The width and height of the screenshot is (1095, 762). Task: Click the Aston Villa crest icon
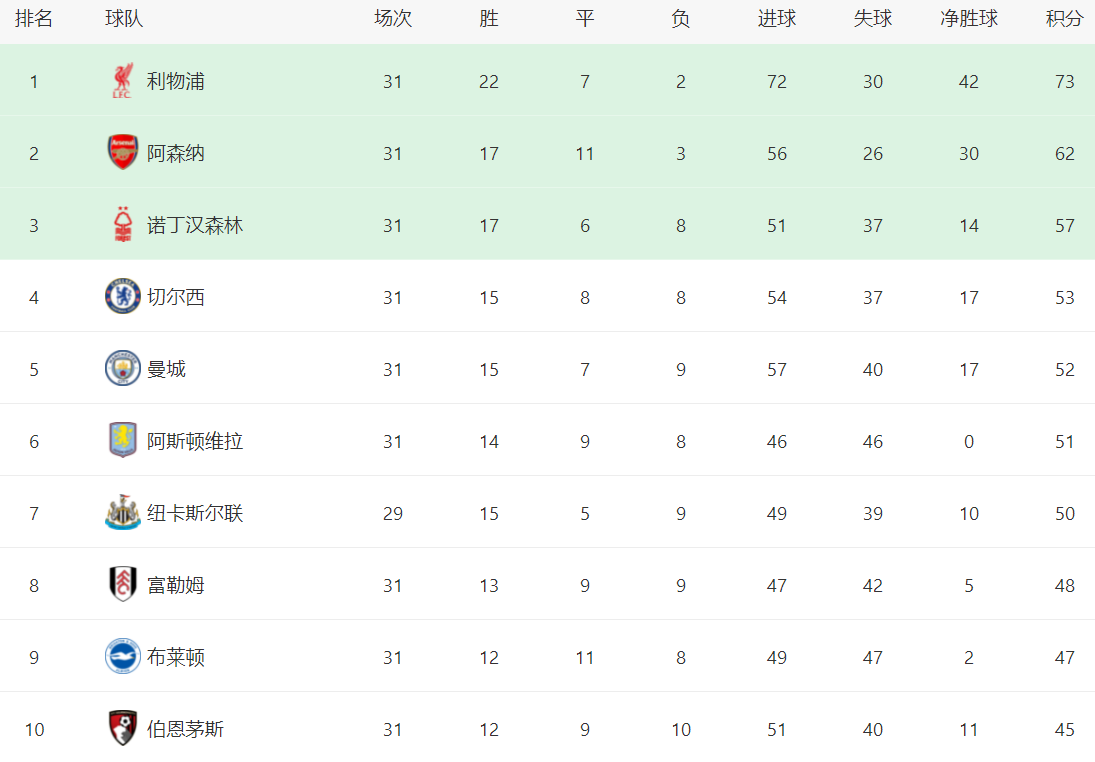coord(123,440)
